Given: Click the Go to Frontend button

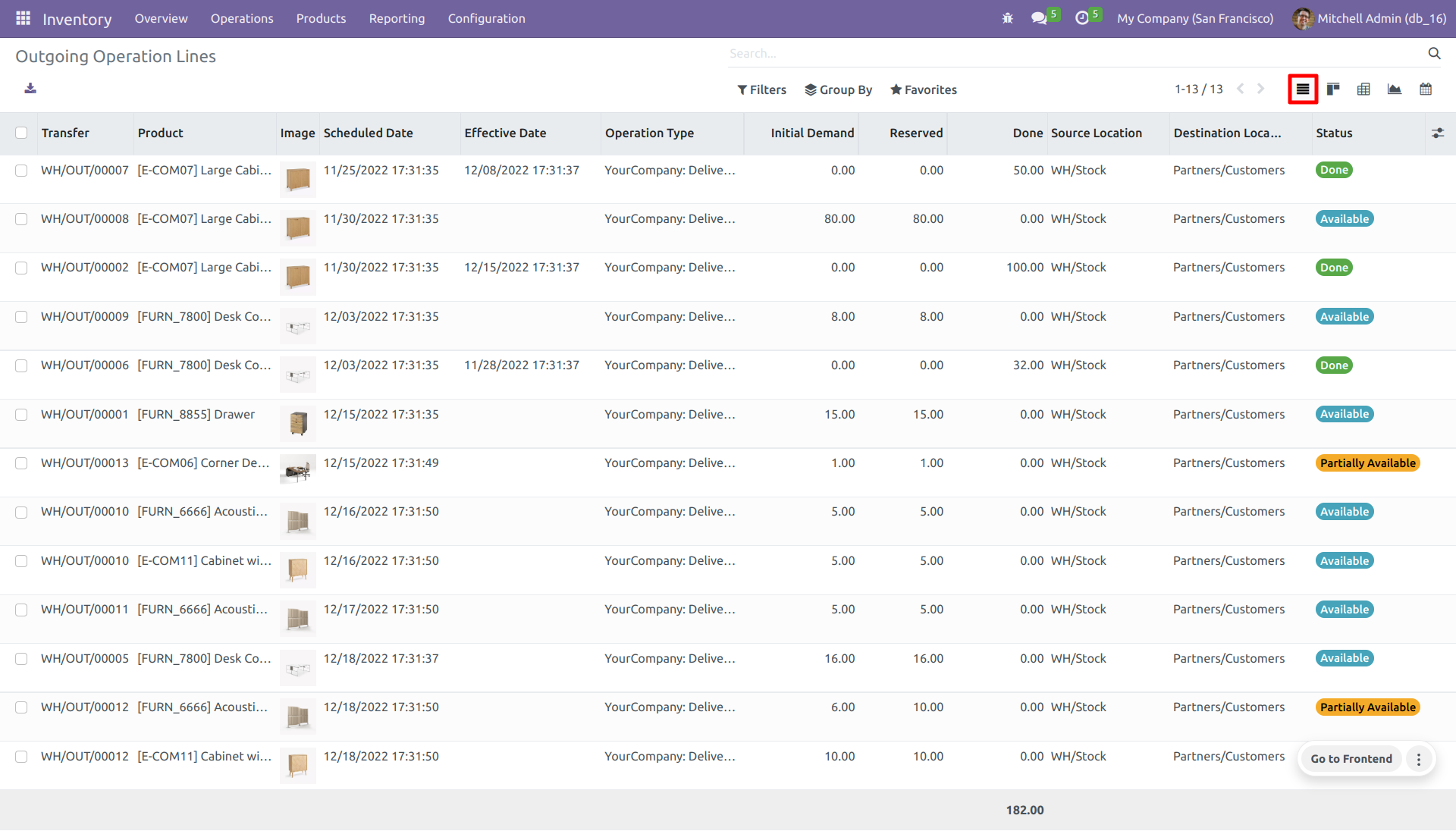Looking at the screenshot, I should tap(1351, 759).
